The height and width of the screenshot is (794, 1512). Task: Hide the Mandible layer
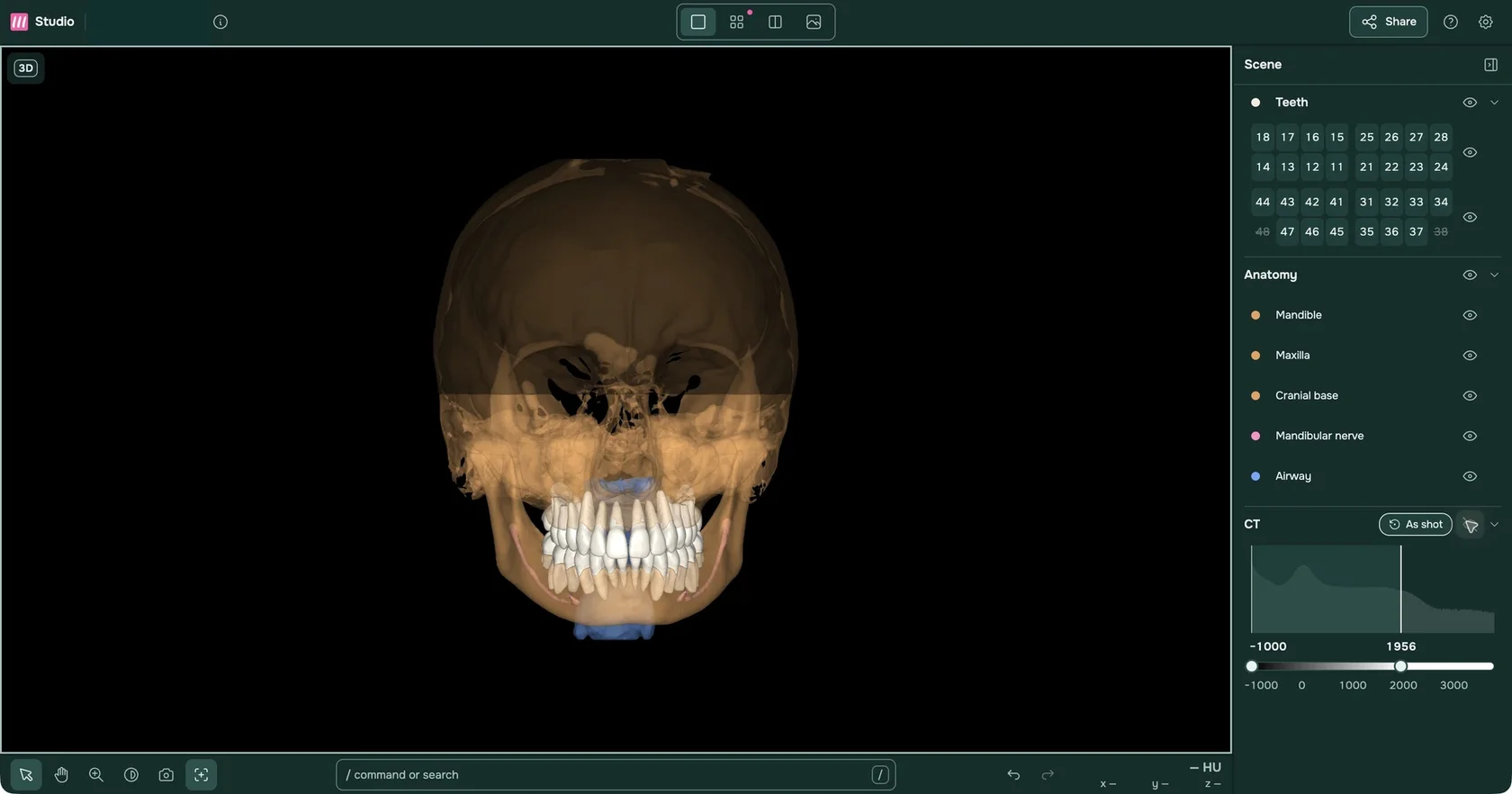pyautogui.click(x=1470, y=315)
